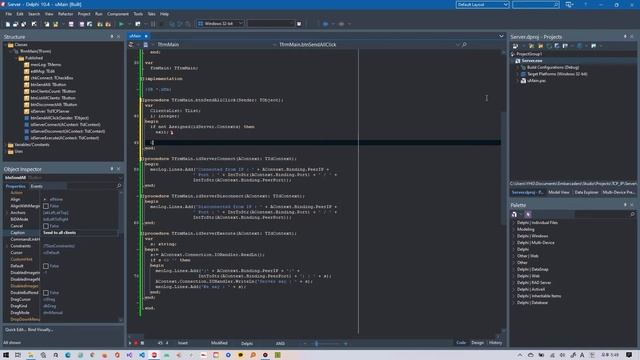Click the desktop layout icon in title bar

point(569,4)
